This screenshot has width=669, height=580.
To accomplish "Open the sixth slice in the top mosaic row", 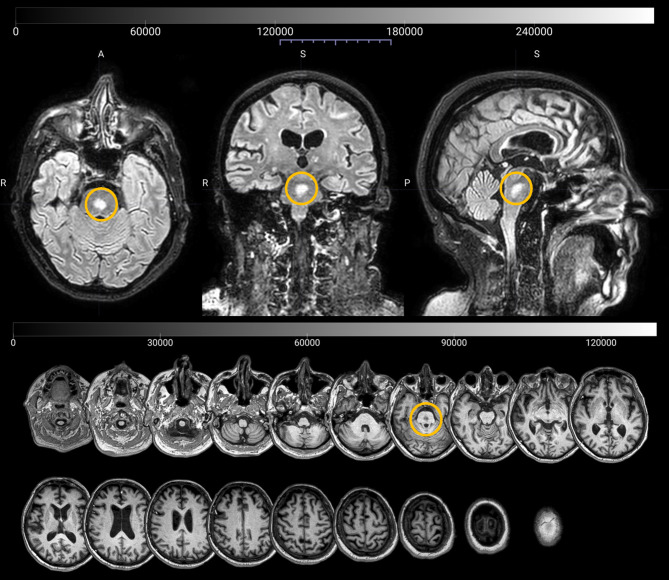I will tap(365, 411).
